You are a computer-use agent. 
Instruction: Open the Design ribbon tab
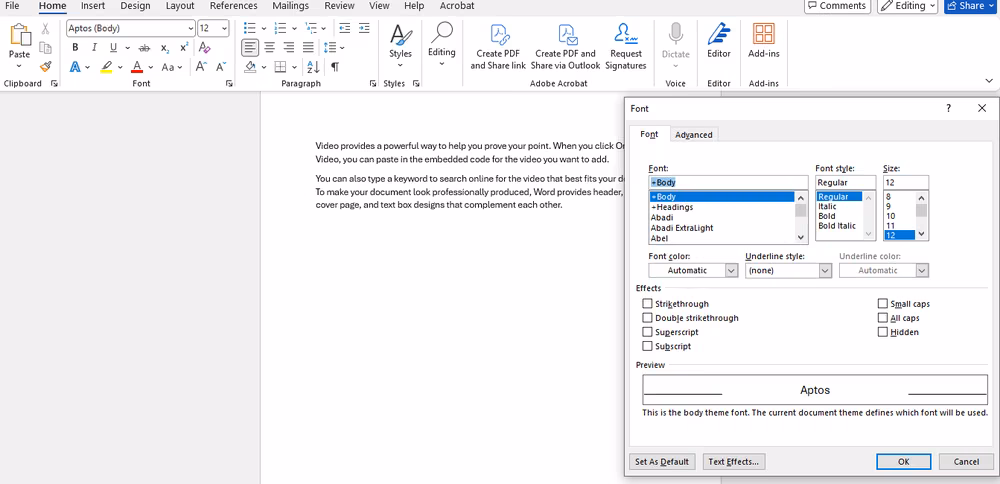tap(135, 6)
